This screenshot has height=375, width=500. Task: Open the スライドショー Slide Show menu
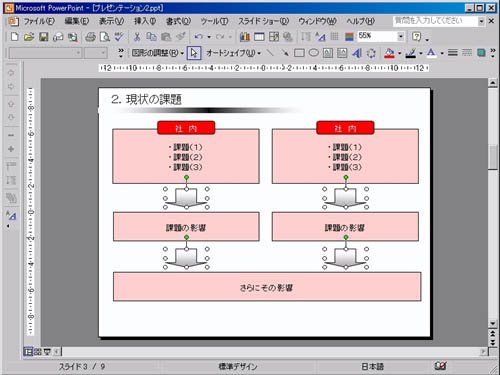[263, 21]
